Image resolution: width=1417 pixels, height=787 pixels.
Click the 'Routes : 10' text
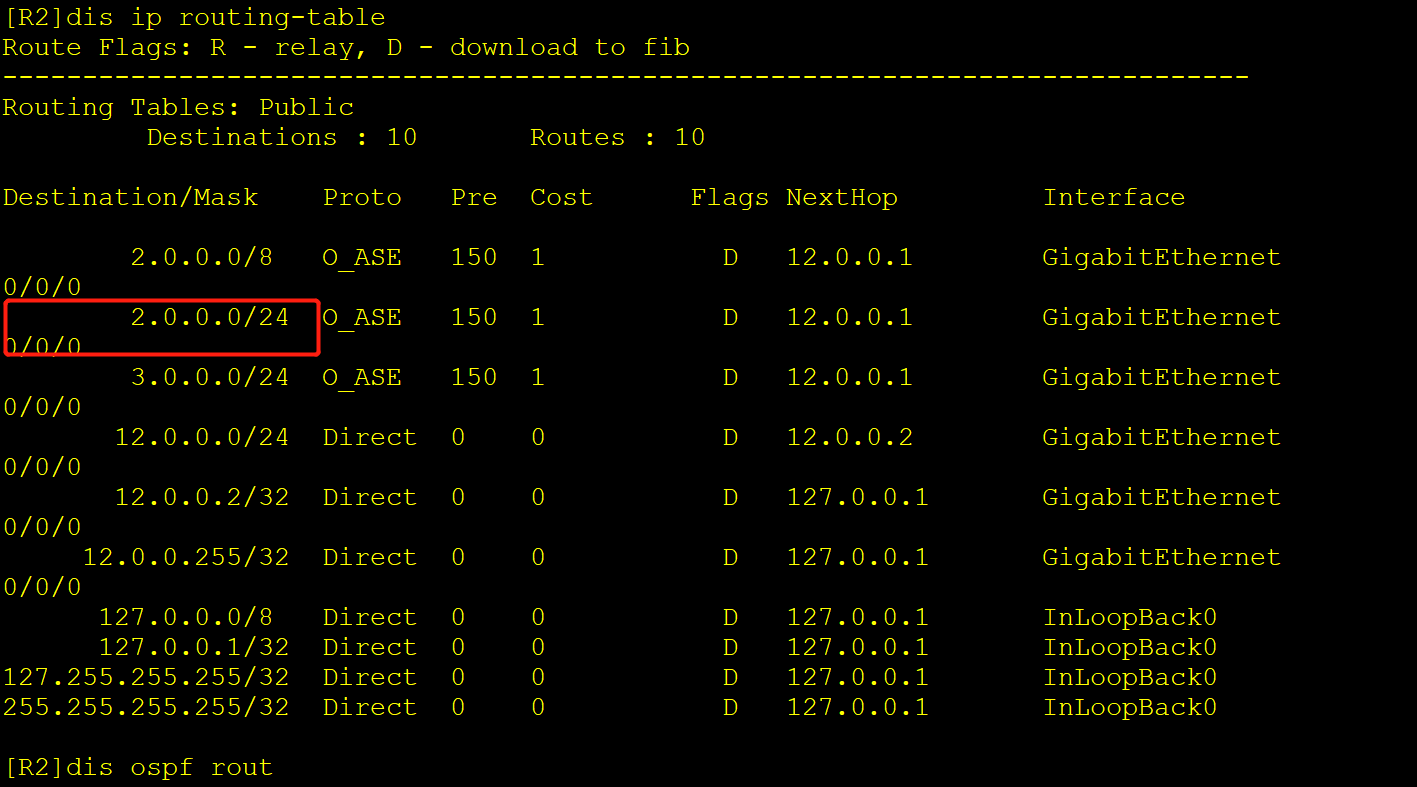(x=618, y=137)
